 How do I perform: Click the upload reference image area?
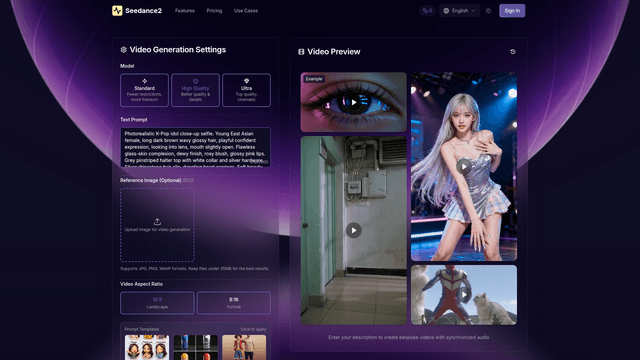coord(157,225)
